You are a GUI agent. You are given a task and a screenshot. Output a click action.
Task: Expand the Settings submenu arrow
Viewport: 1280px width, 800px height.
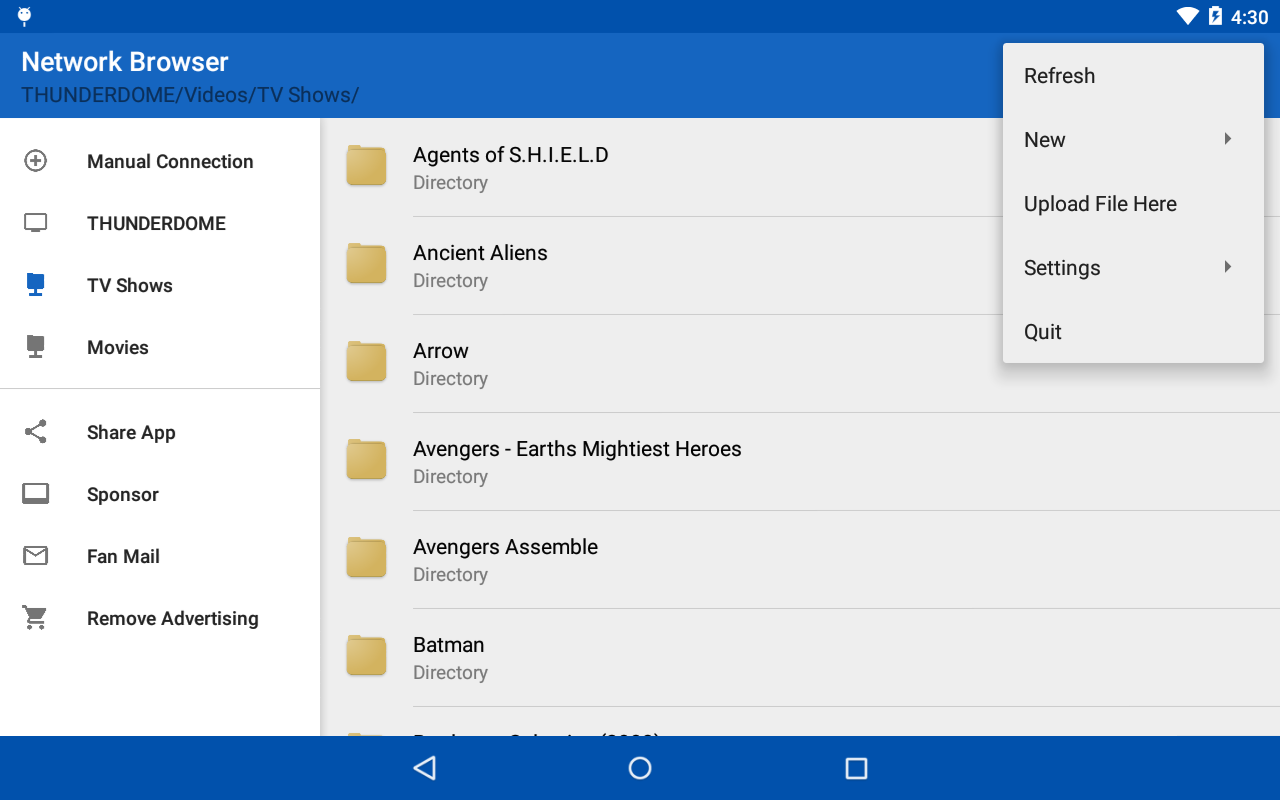click(1227, 267)
